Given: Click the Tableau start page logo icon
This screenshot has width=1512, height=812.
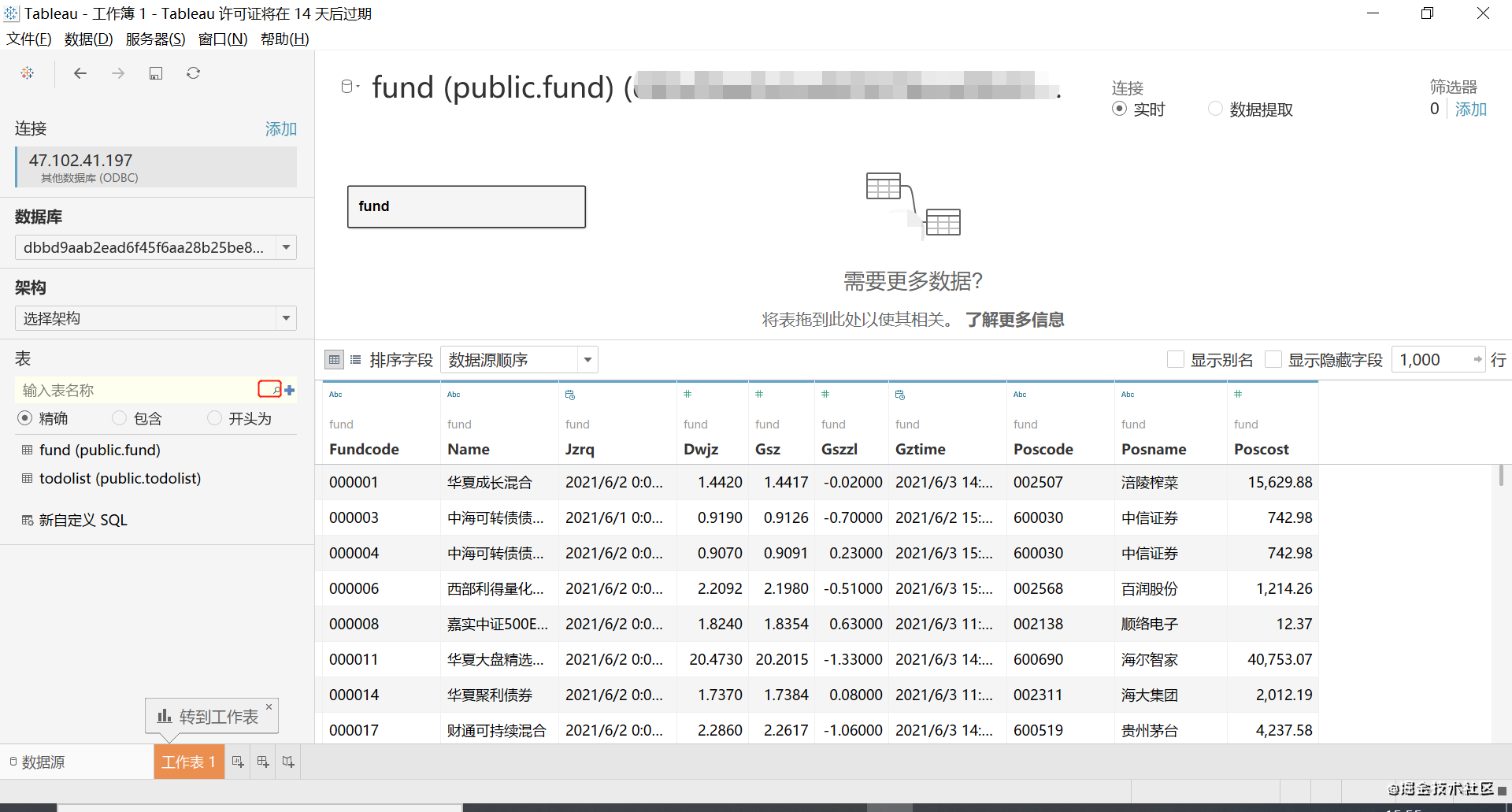Looking at the screenshot, I should tap(28, 72).
